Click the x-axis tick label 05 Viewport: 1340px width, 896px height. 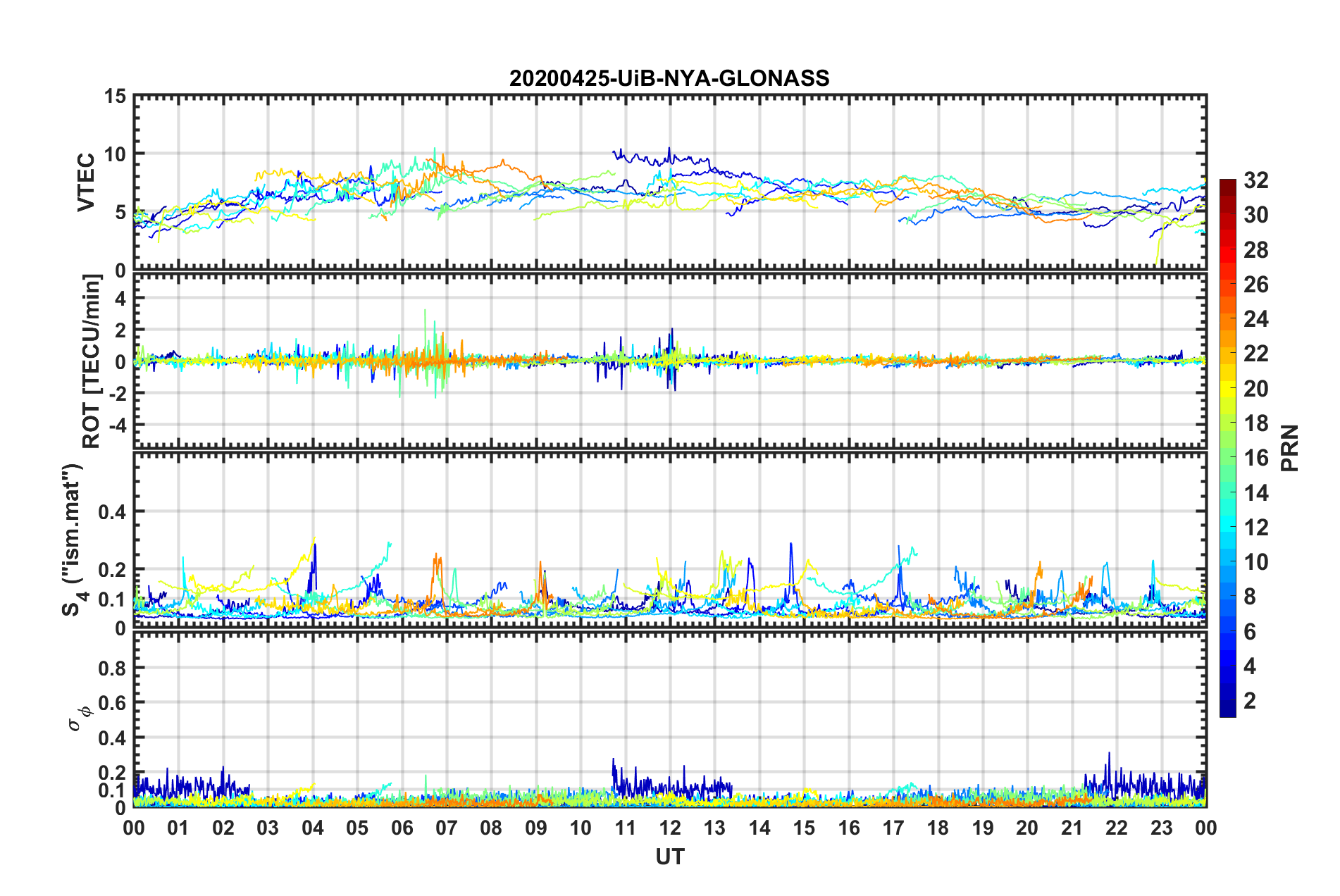coord(357,828)
